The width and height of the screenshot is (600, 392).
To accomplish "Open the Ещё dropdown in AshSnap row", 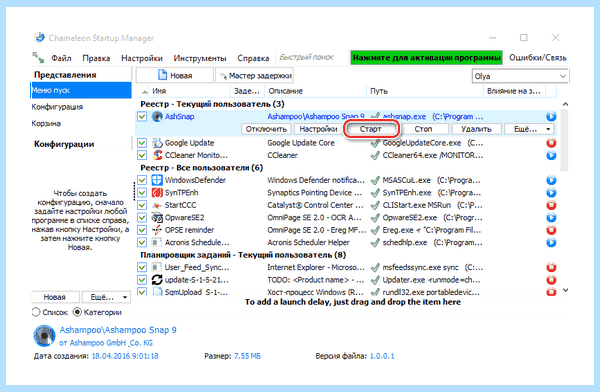I will 529,129.
